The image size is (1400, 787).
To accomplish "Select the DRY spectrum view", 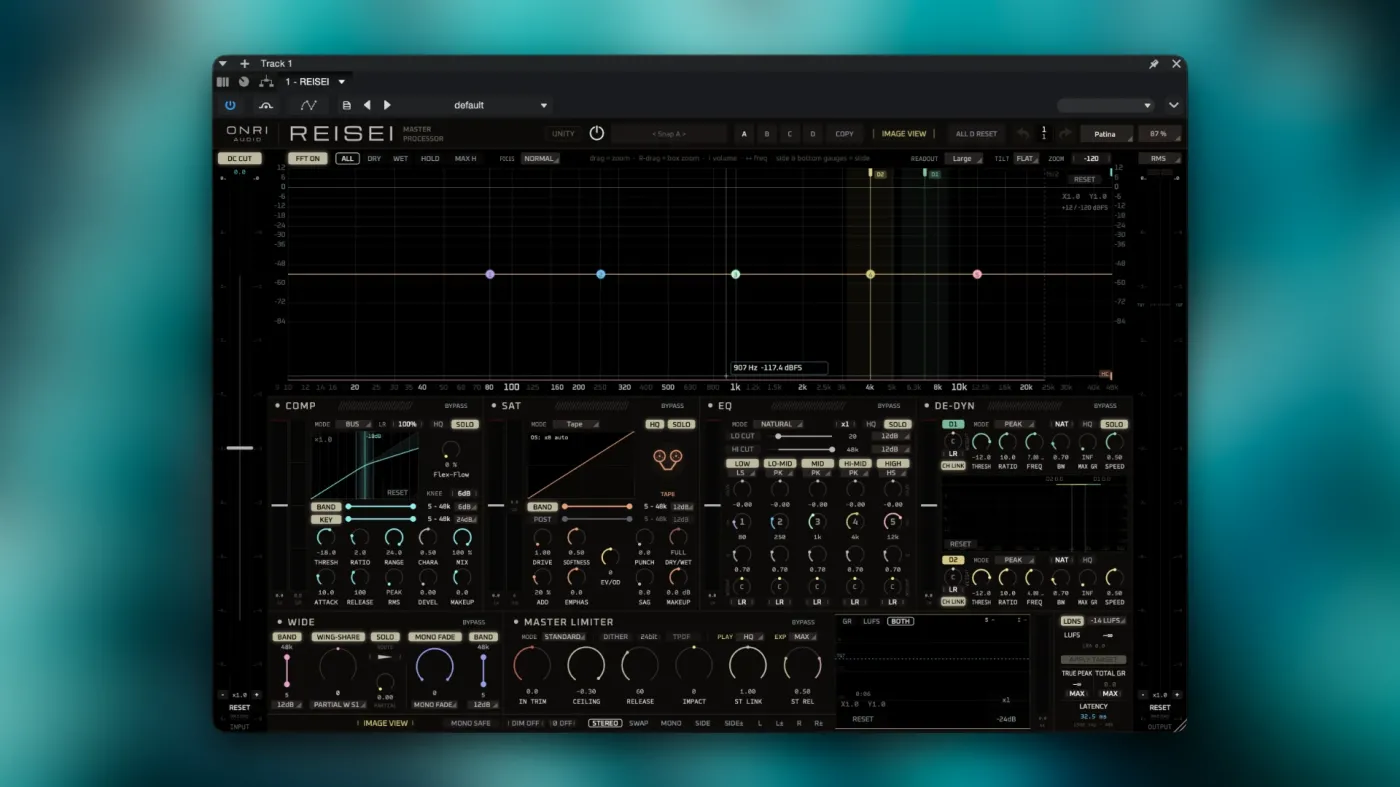I will [374, 159].
